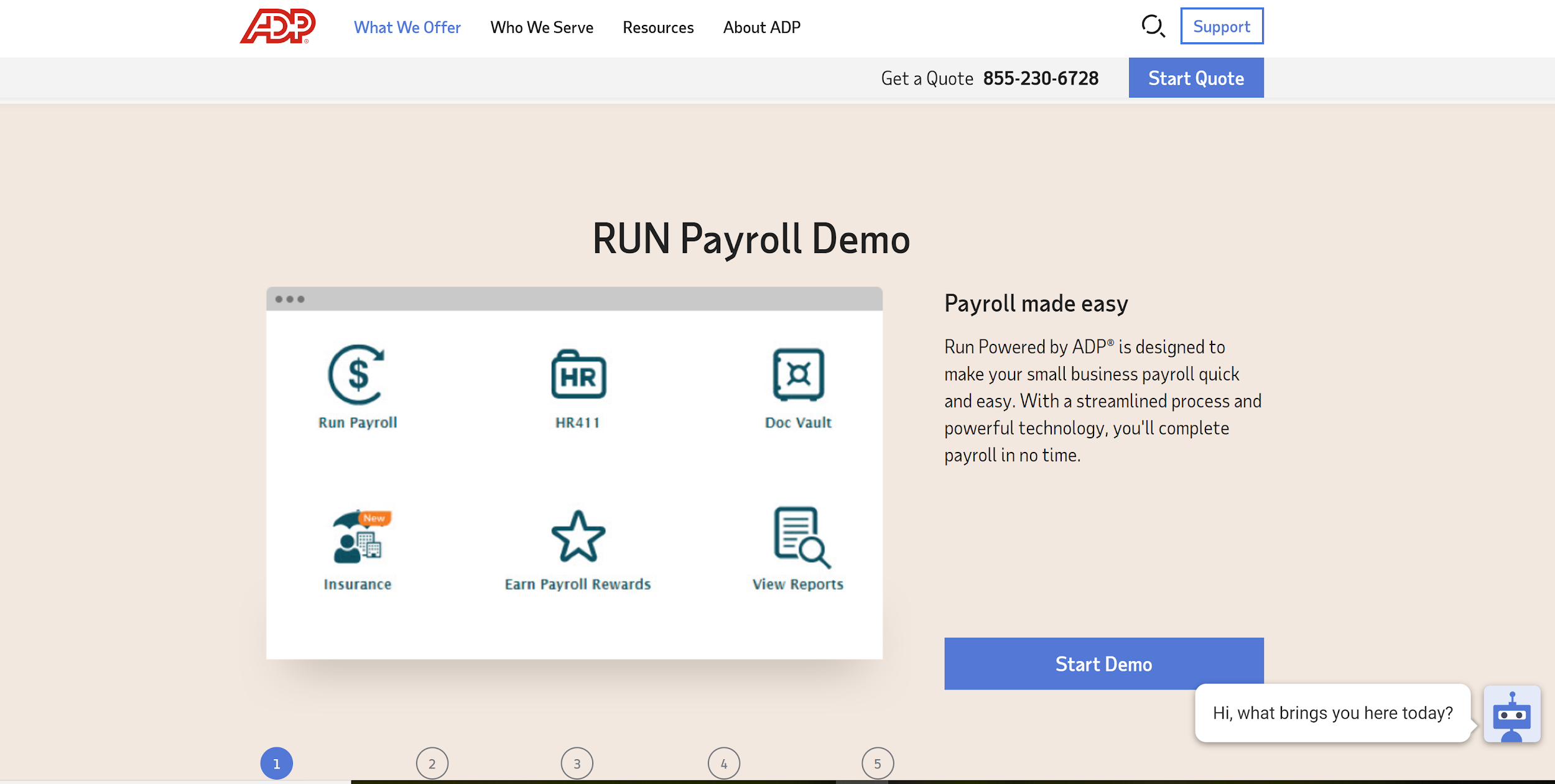Select the HR411 briefcase icon
Image resolution: width=1555 pixels, height=784 pixels.
578,374
